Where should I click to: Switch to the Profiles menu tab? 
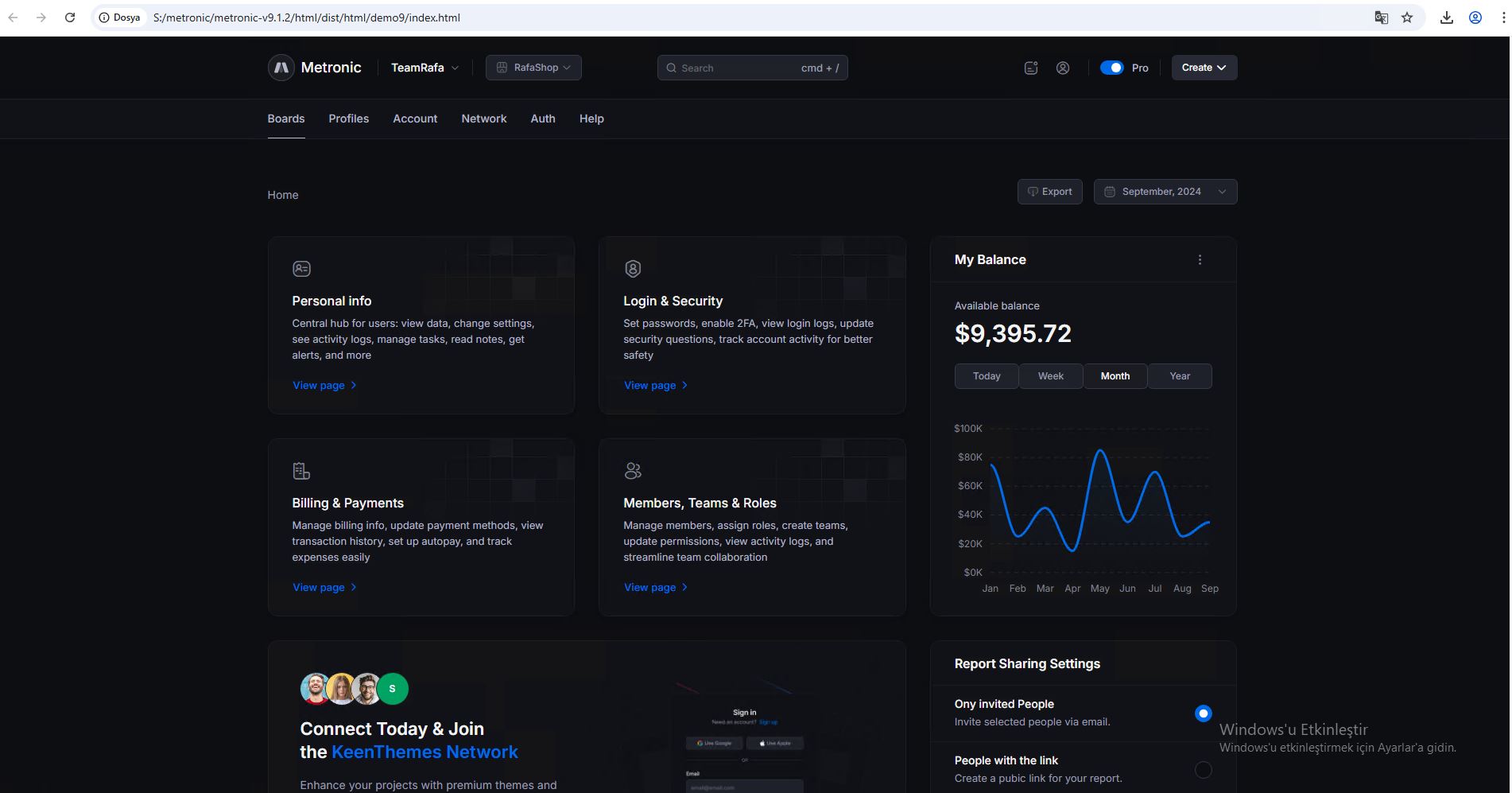[348, 119]
